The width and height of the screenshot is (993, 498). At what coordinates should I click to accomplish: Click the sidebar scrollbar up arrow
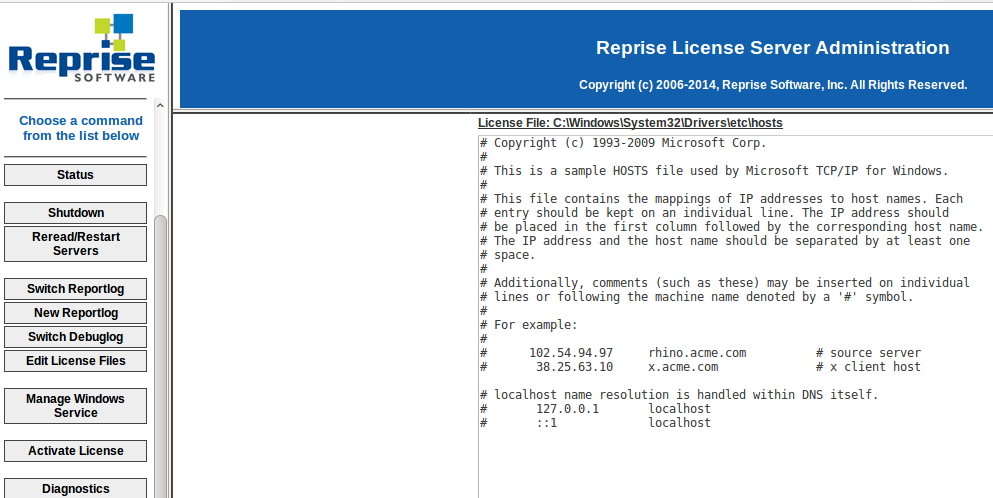pos(160,106)
